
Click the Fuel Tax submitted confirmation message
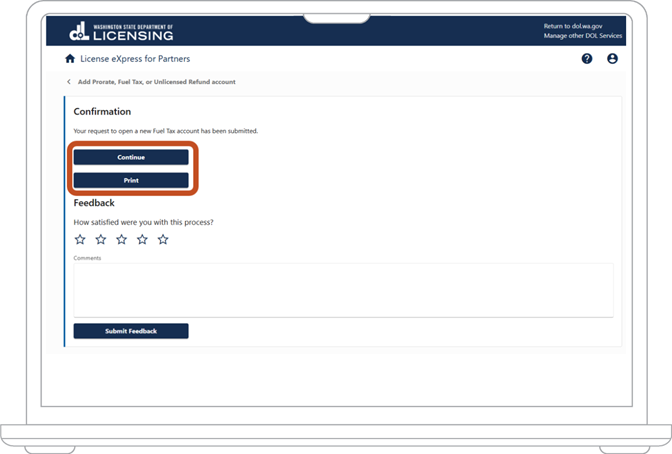(x=165, y=131)
